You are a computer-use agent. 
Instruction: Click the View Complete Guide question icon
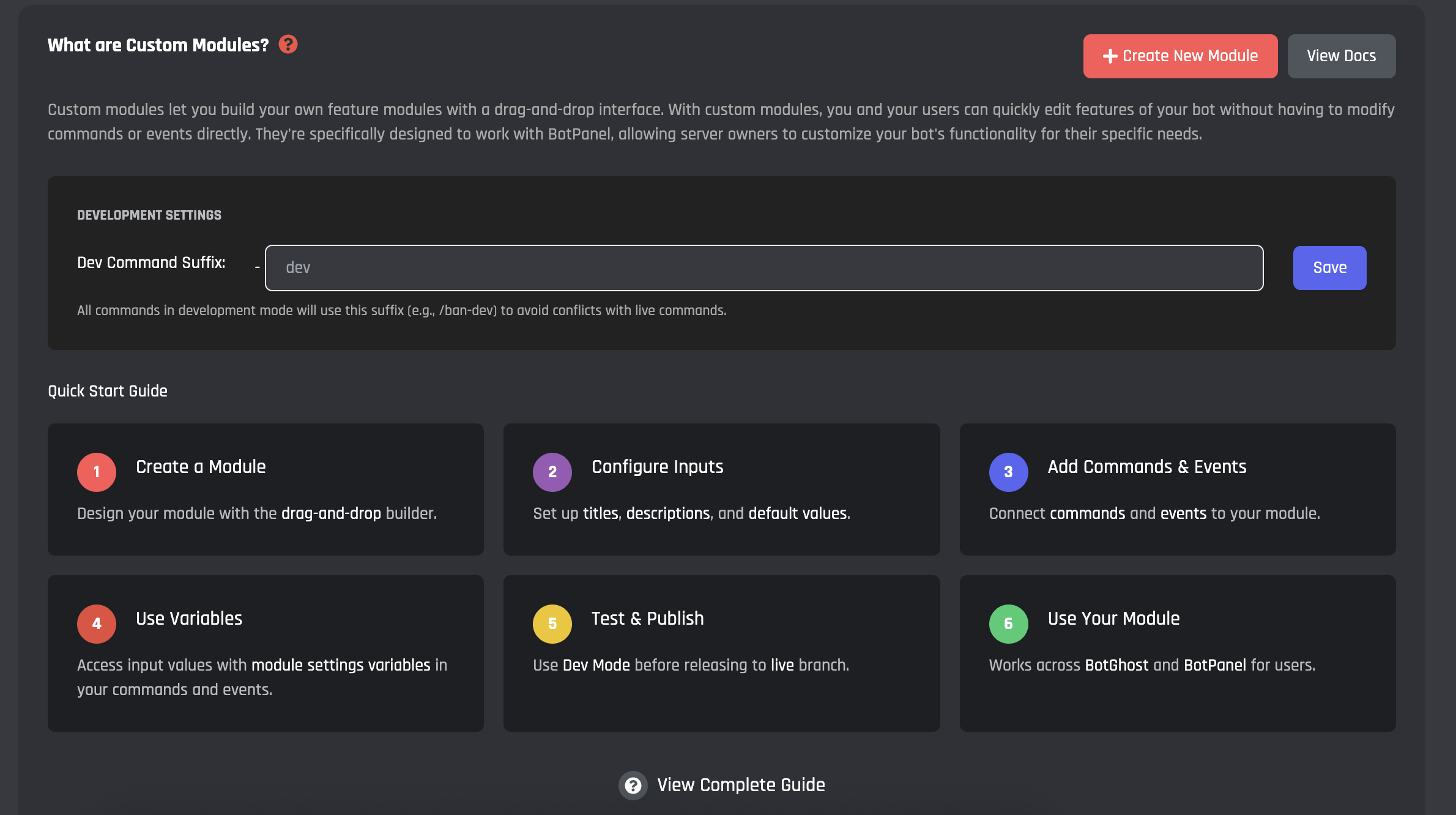[633, 785]
